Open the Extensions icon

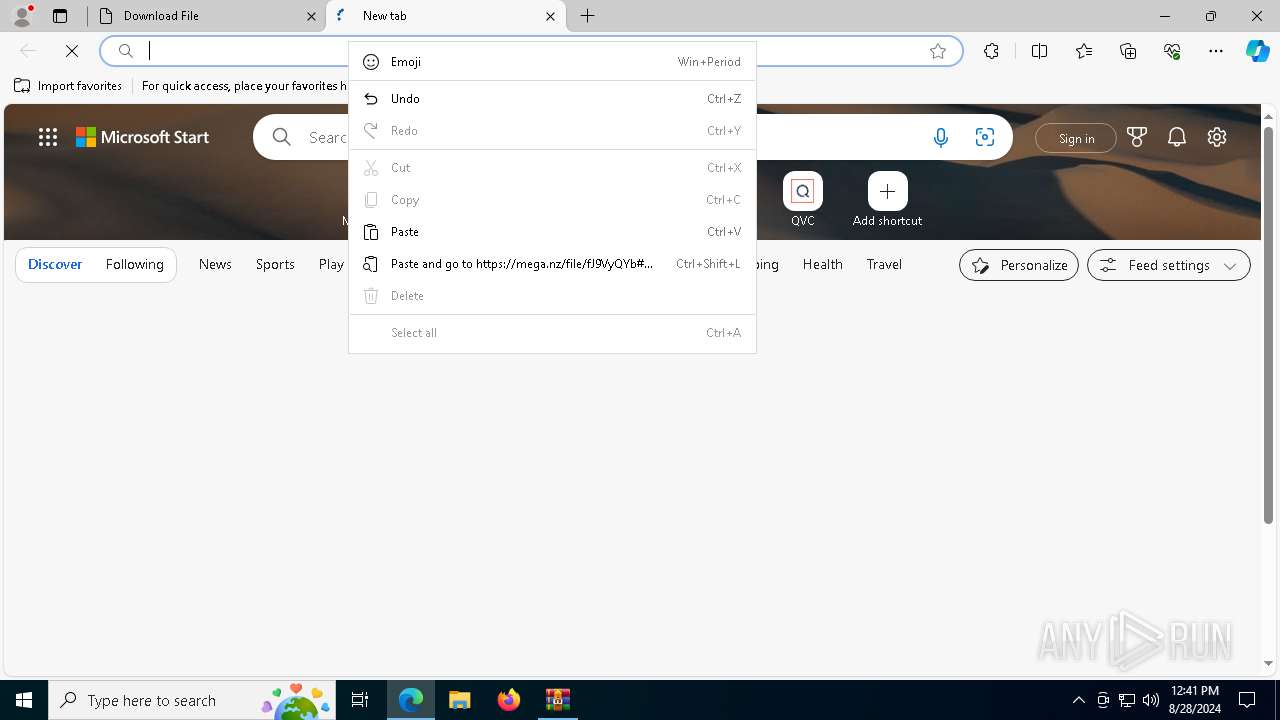coord(991,51)
